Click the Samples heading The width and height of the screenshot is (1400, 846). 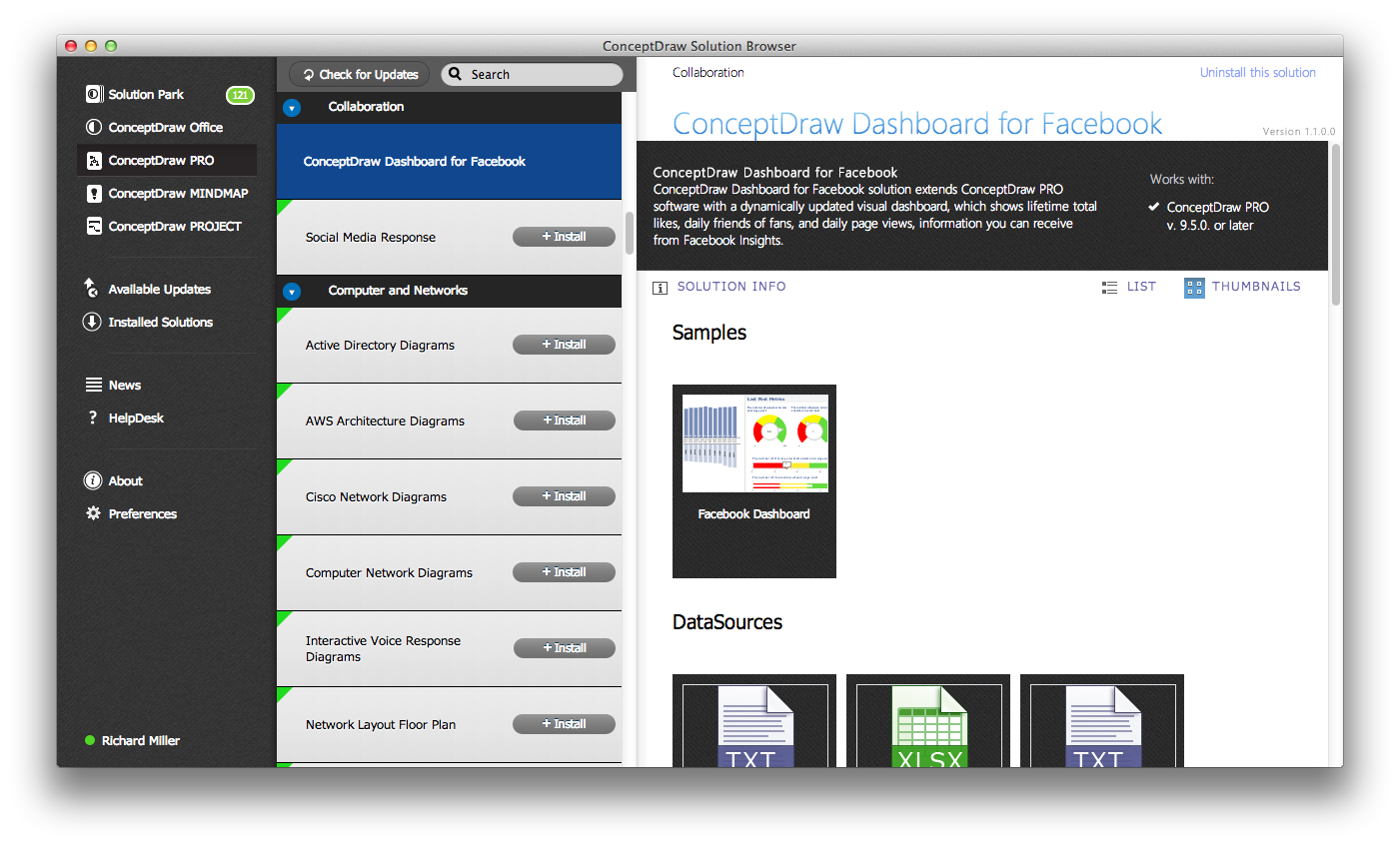(x=709, y=333)
